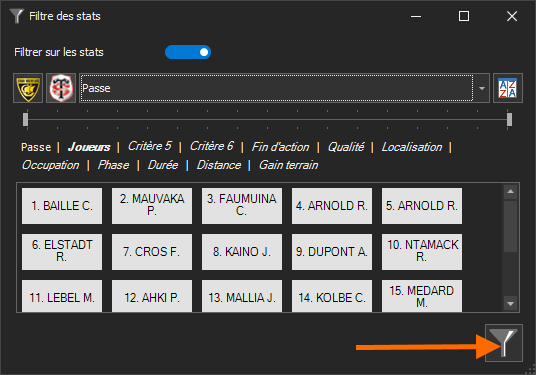Viewport: 536px width, 375px height.
Task: Switch to the Qualité tab
Action: (x=346, y=147)
